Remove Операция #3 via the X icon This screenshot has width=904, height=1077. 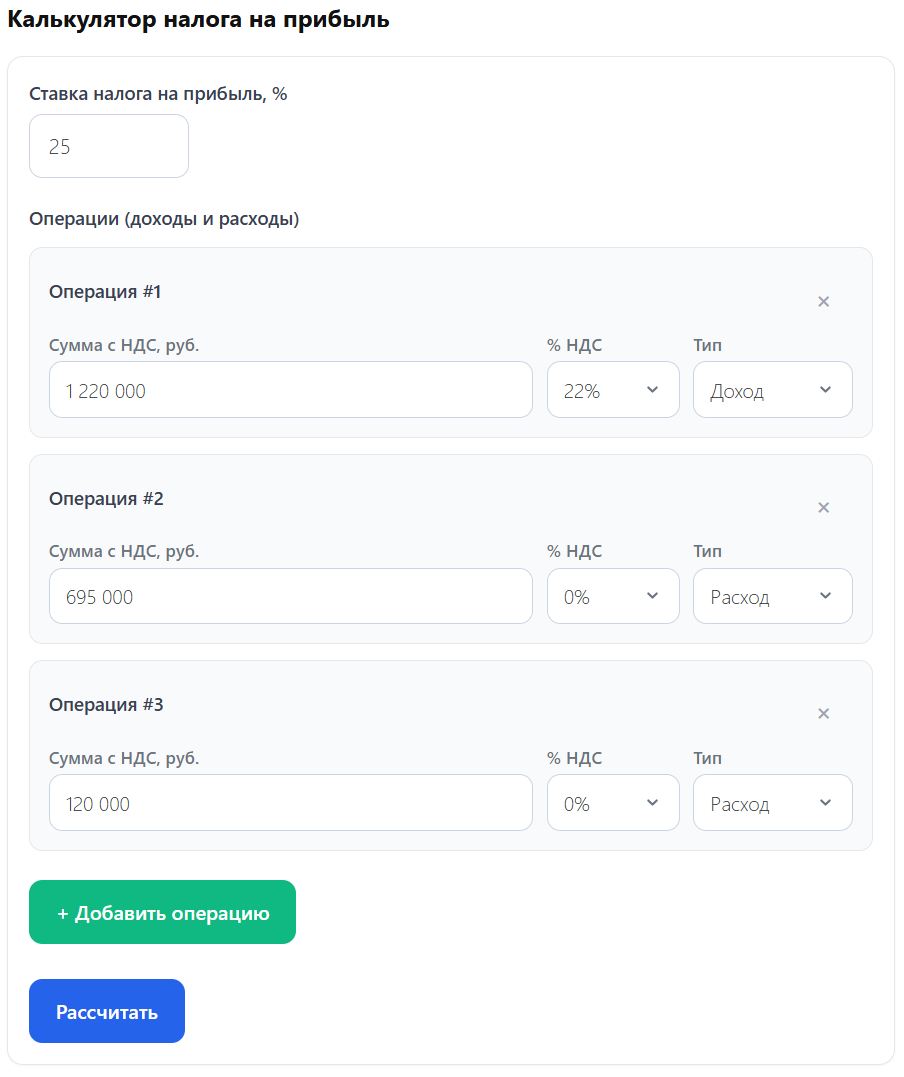tap(823, 714)
